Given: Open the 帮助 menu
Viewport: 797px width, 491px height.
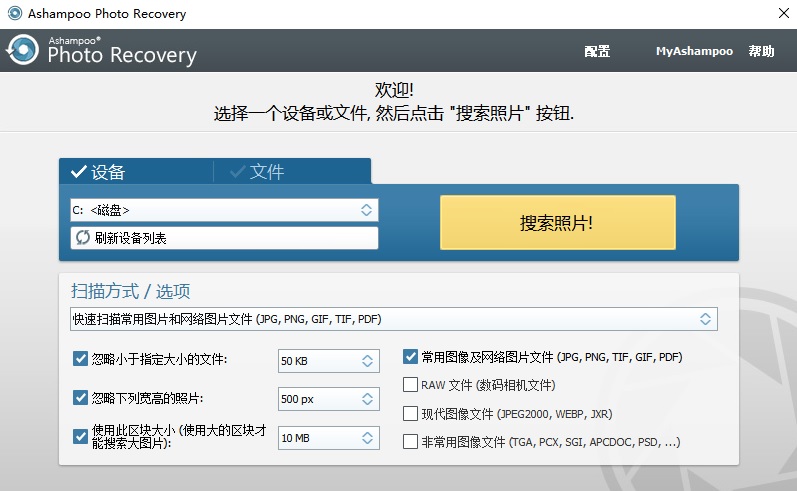Looking at the screenshot, I should [761, 51].
